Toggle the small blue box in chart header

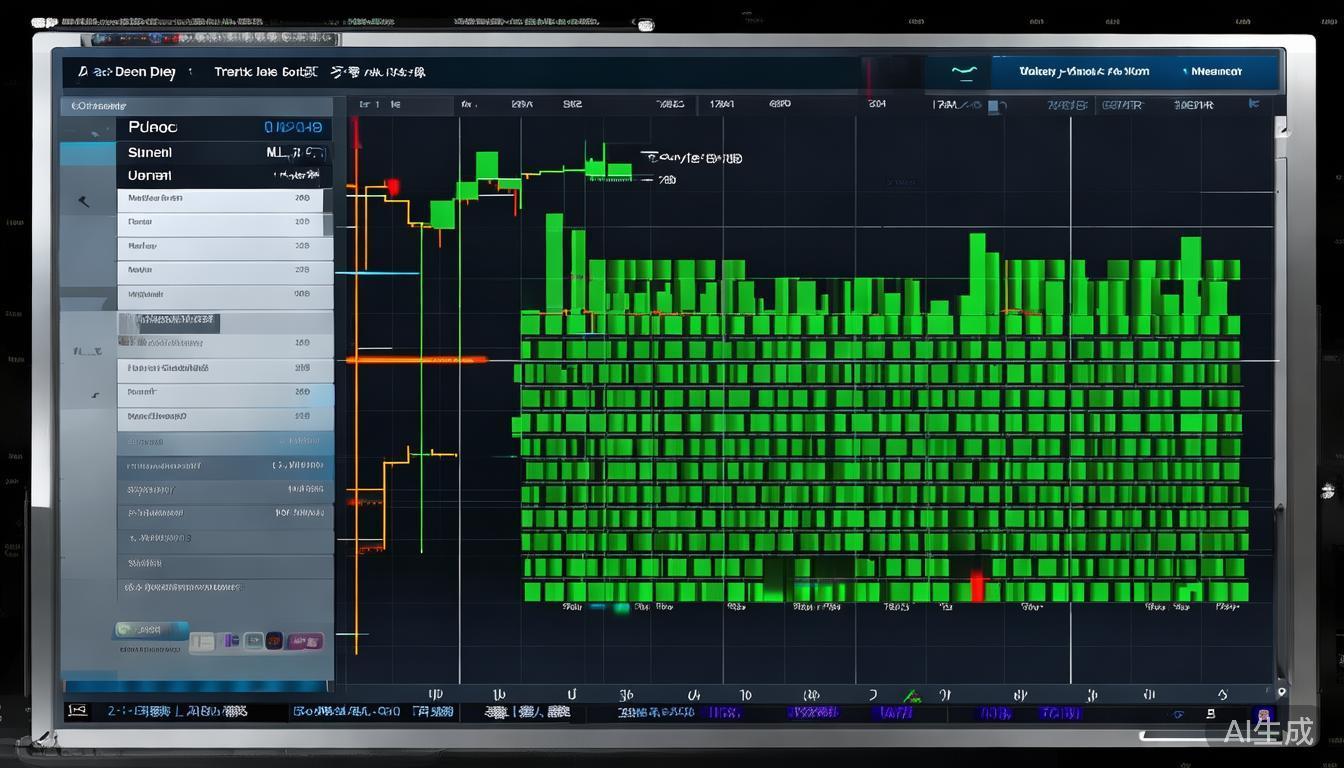(x=993, y=105)
